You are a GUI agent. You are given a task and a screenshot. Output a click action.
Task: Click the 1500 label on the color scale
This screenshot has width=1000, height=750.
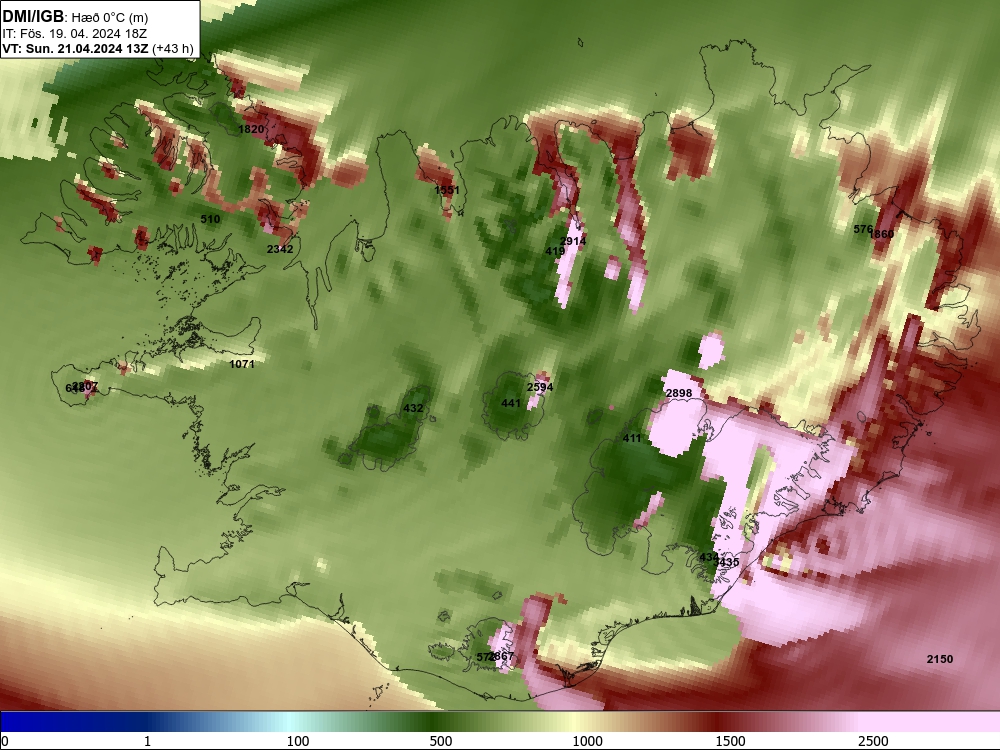pos(730,741)
